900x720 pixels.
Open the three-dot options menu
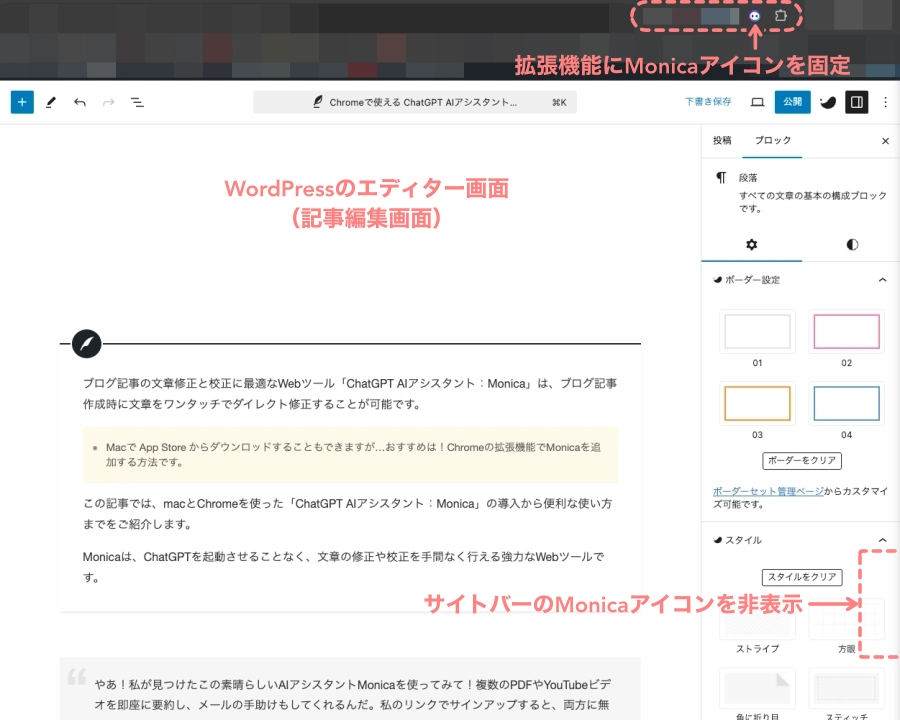[885, 102]
